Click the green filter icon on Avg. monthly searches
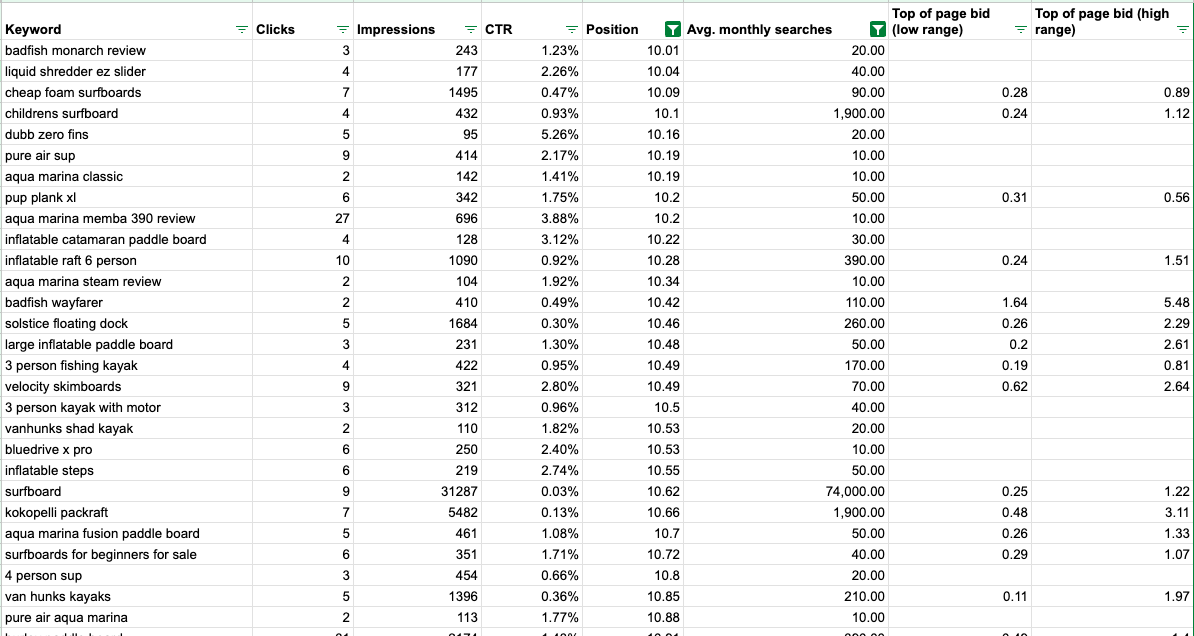1194x636 pixels. coord(877,30)
